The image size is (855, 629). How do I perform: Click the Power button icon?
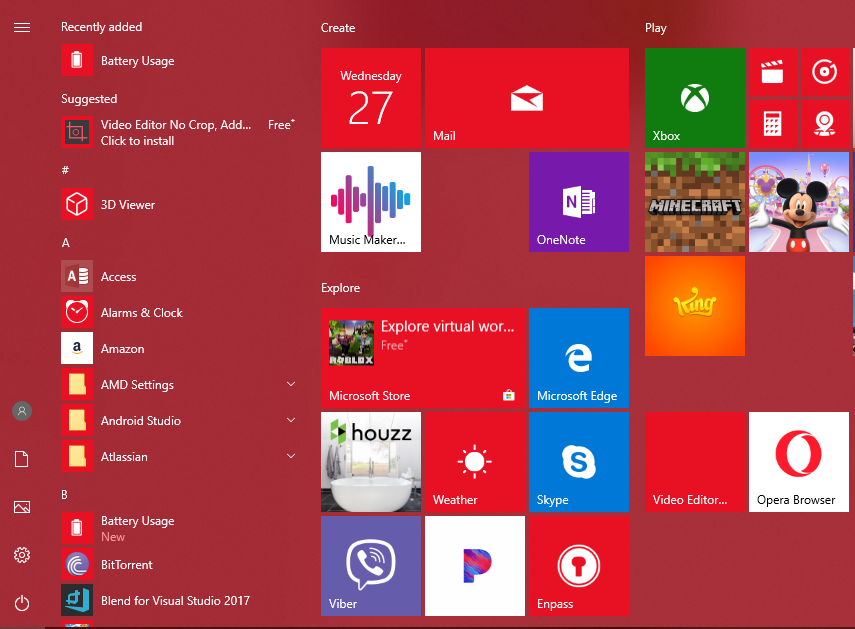[x=22, y=603]
